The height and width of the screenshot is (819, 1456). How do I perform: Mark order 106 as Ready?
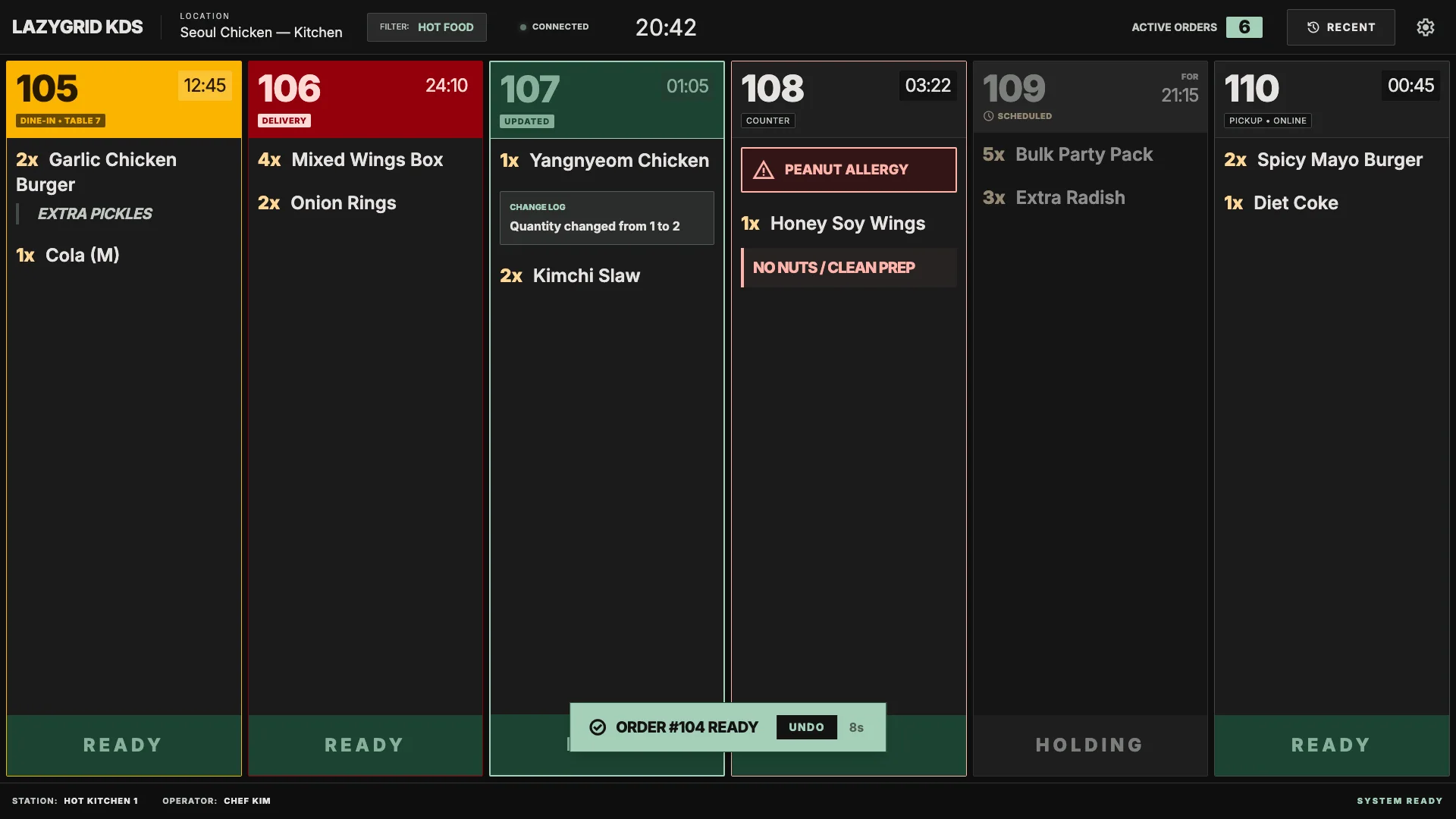point(365,745)
